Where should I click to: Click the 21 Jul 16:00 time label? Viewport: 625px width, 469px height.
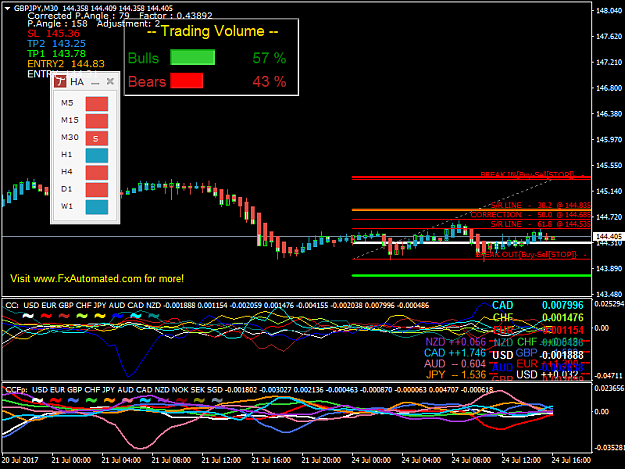point(271,460)
